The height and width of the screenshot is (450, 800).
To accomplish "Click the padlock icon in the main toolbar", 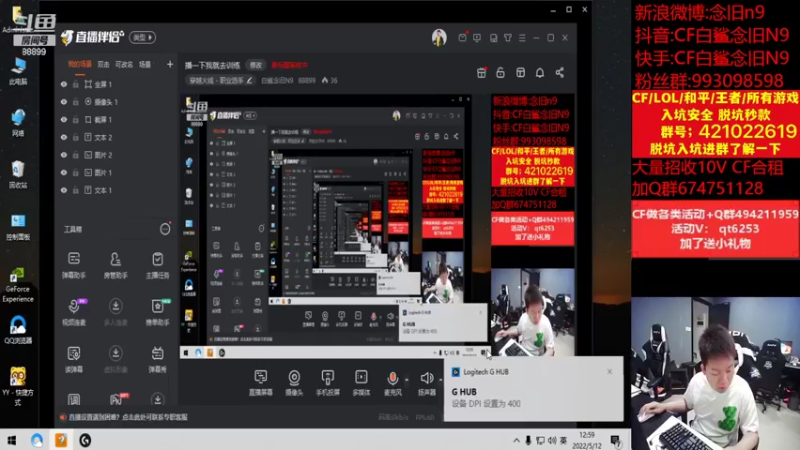I will click(x=501, y=73).
